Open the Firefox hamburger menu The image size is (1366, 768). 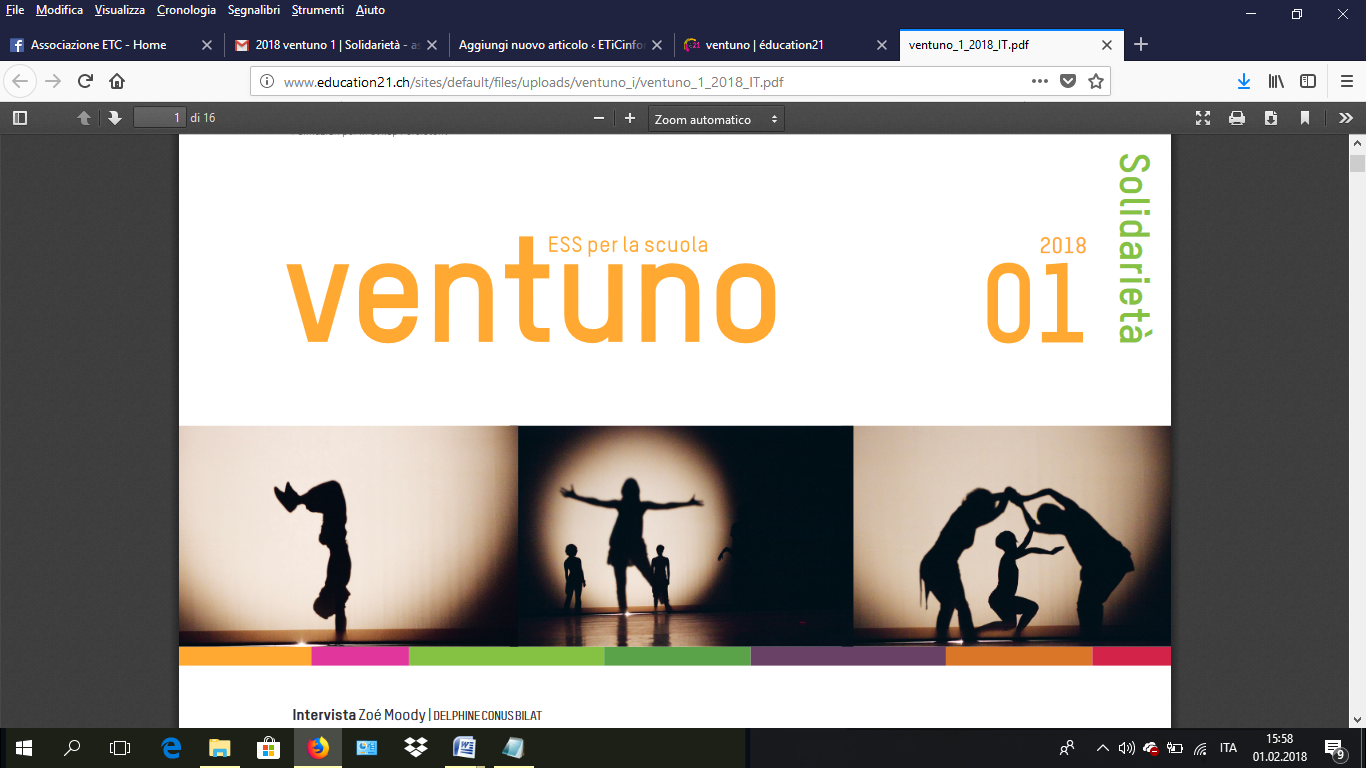1346,81
